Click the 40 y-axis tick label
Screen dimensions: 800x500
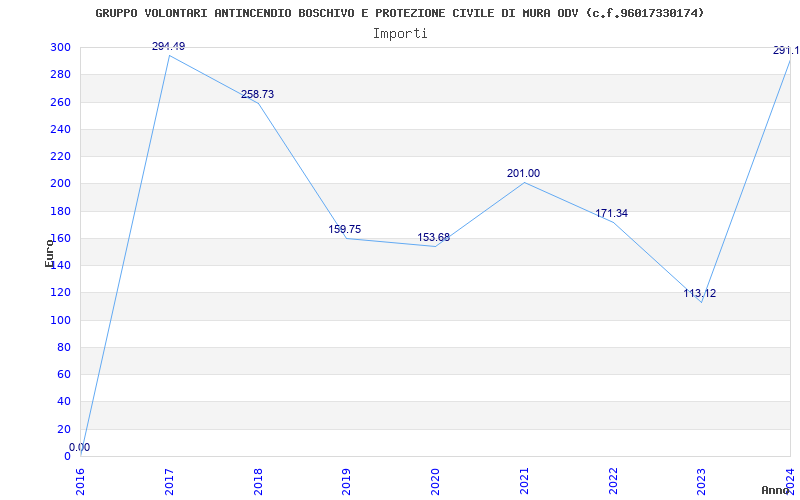tap(63, 402)
